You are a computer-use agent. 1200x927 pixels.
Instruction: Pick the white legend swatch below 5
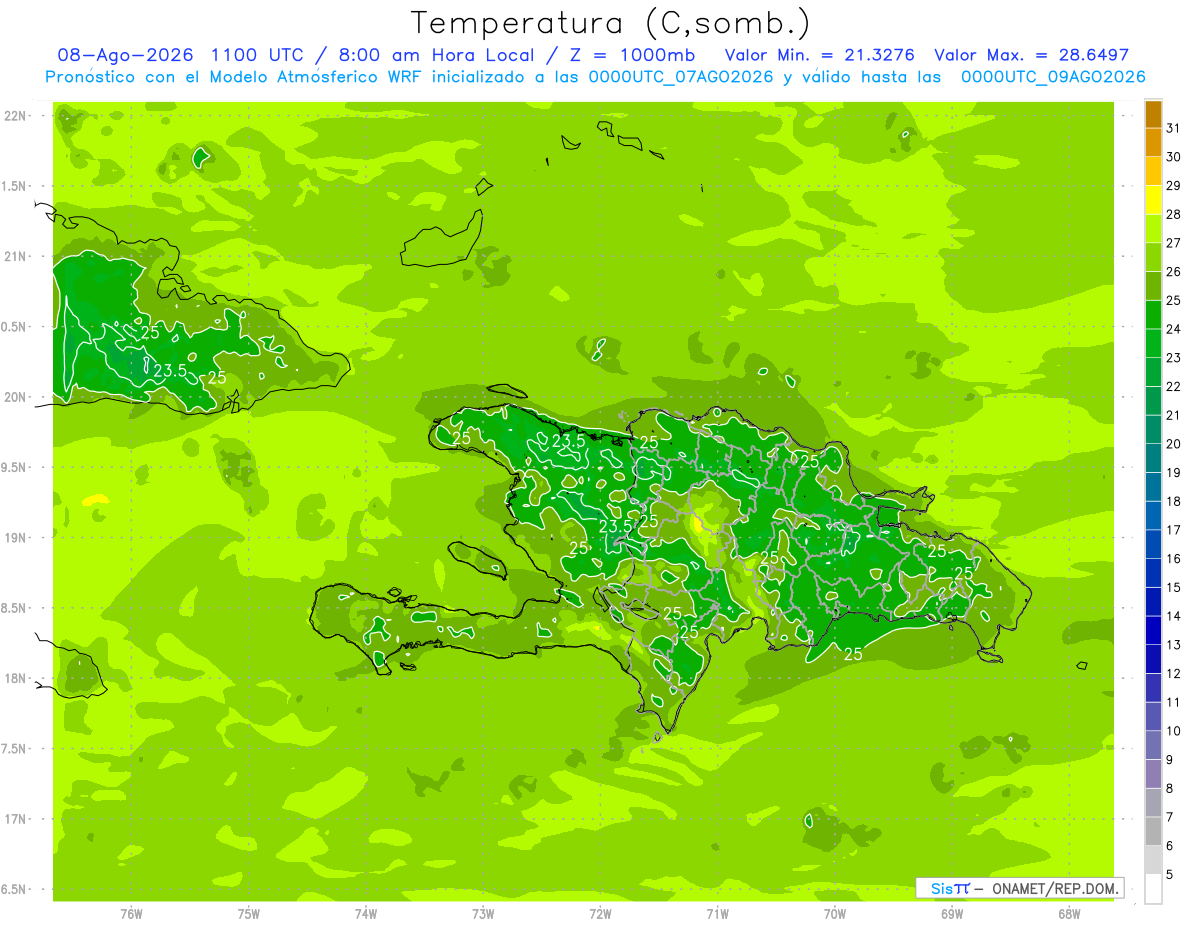(x=1153, y=889)
